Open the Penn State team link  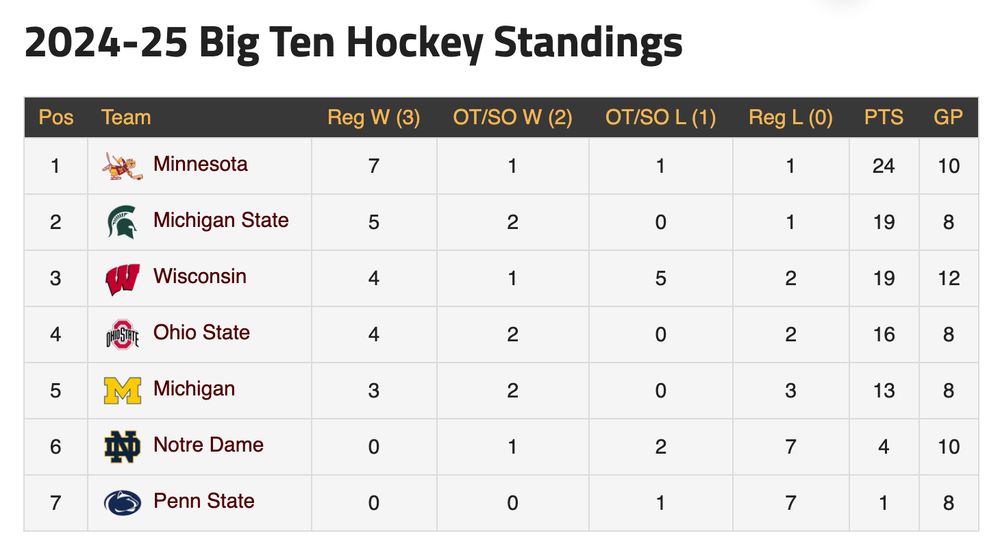click(204, 500)
